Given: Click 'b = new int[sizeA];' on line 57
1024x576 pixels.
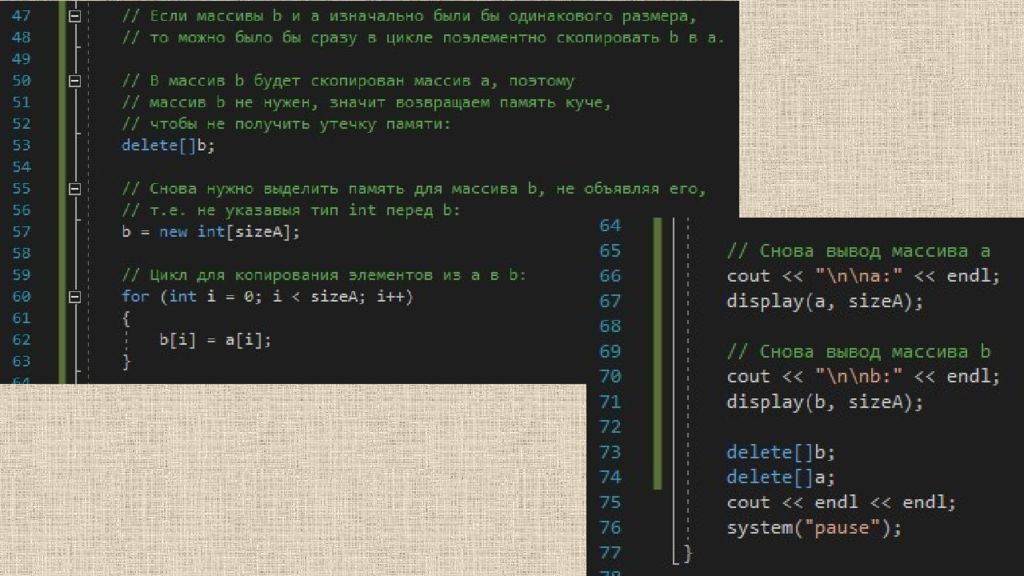Looking at the screenshot, I should click(x=210, y=232).
